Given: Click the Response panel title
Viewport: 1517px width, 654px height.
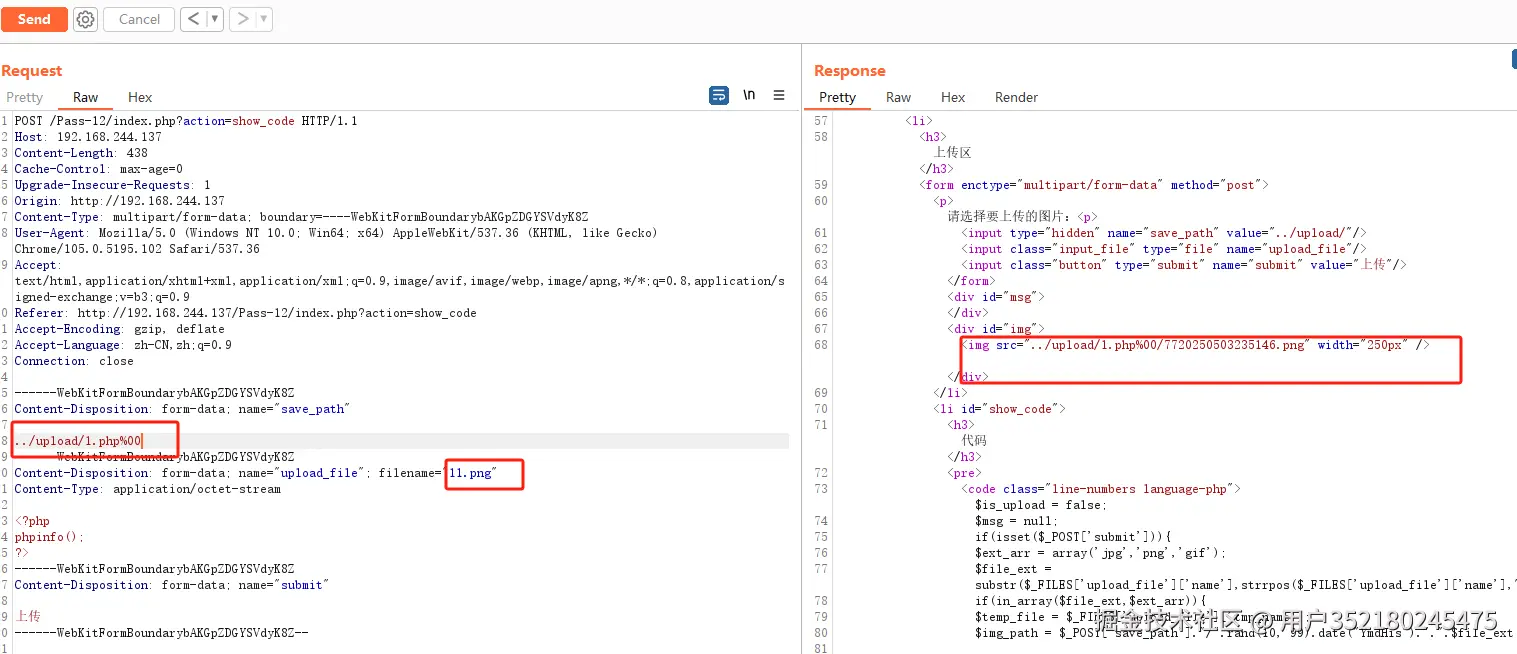Looking at the screenshot, I should coord(850,71).
